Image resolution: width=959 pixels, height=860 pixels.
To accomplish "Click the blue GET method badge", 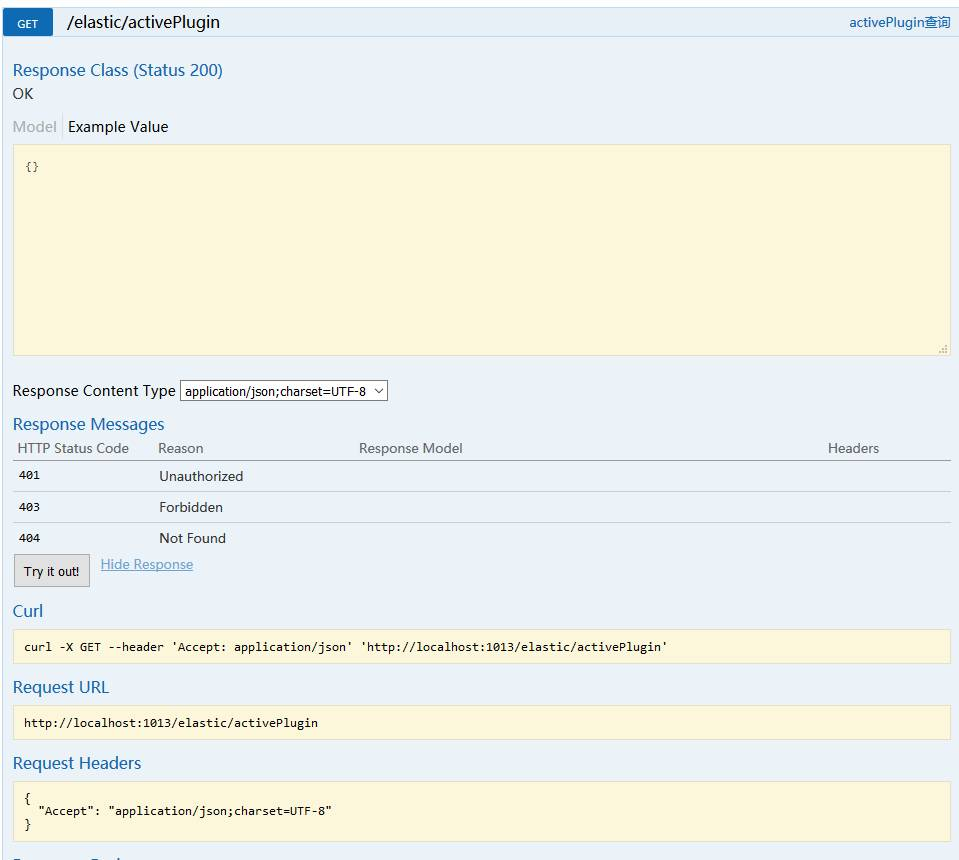I will coord(28,23).
